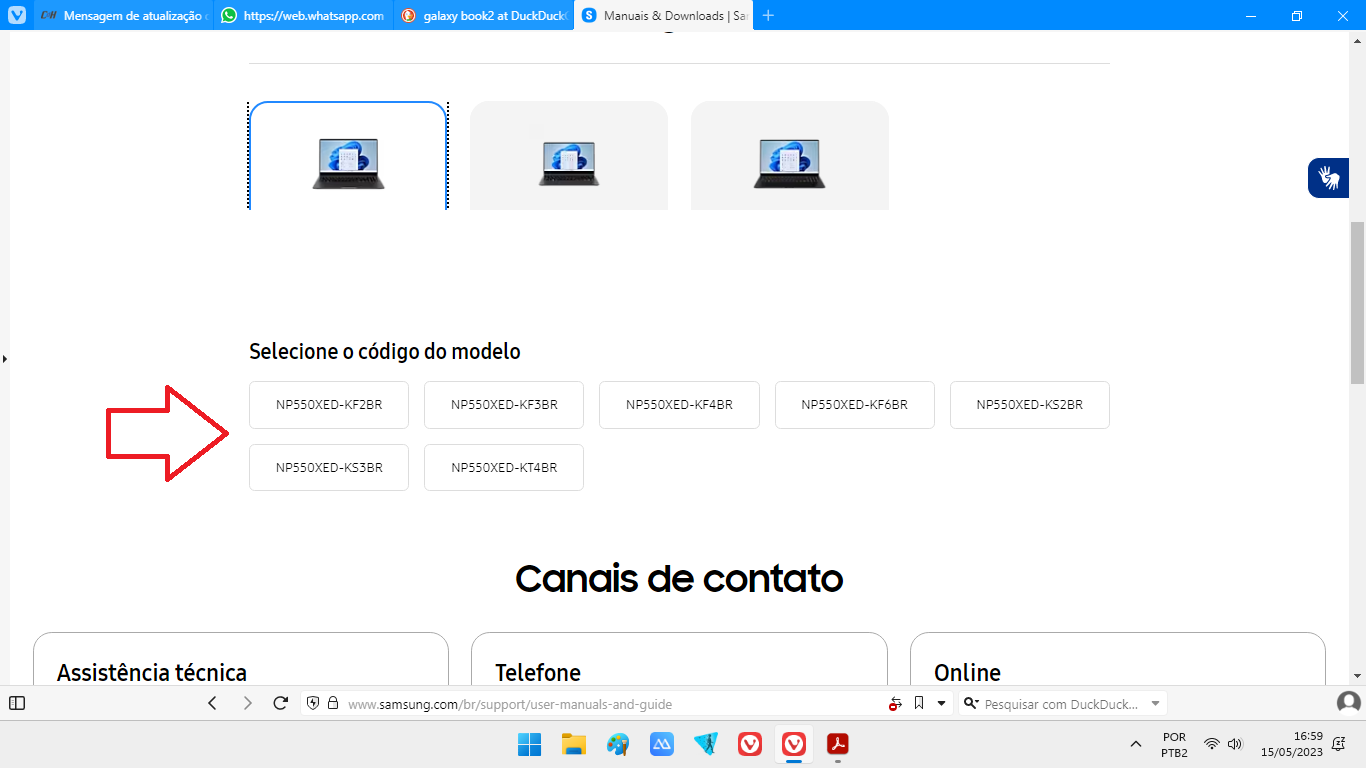Open the tracker blocker shield icon
The width and height of the screenshot is (1366, 768).
click(313, 704)
